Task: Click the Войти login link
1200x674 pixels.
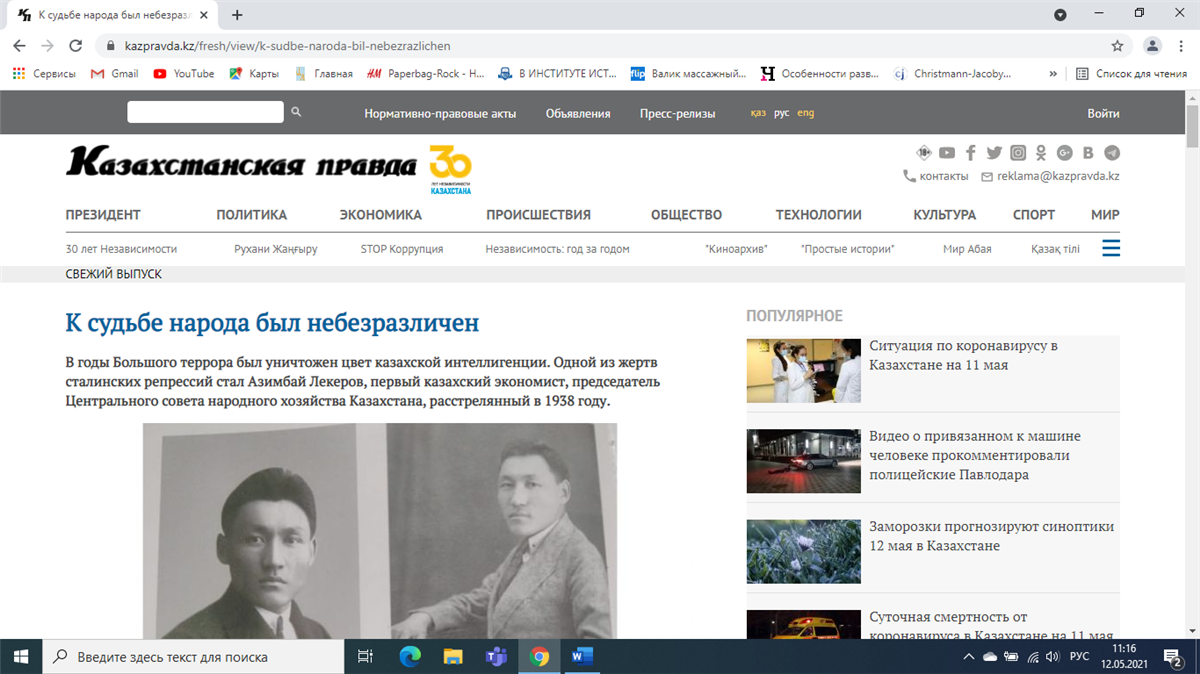Action: (1103, 114)
